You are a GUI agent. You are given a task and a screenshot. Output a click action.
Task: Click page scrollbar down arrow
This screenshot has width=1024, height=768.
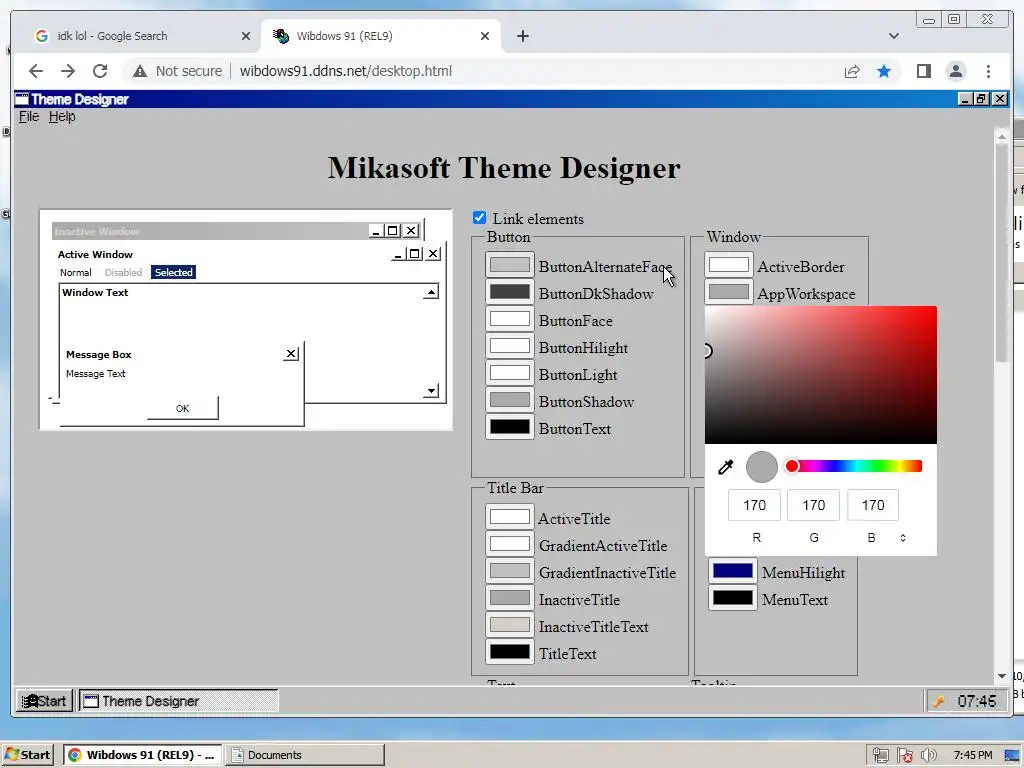point(1002,676)
